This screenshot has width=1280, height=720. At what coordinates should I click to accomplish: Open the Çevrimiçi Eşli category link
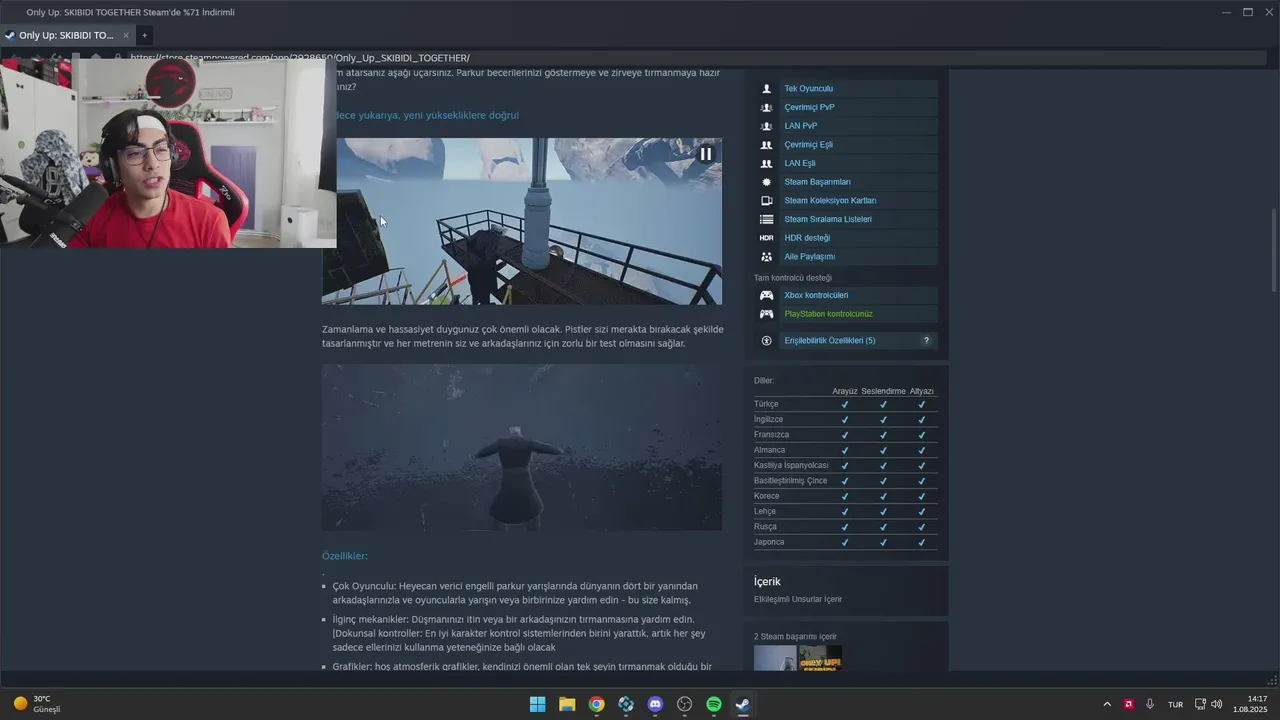point(808,145)
